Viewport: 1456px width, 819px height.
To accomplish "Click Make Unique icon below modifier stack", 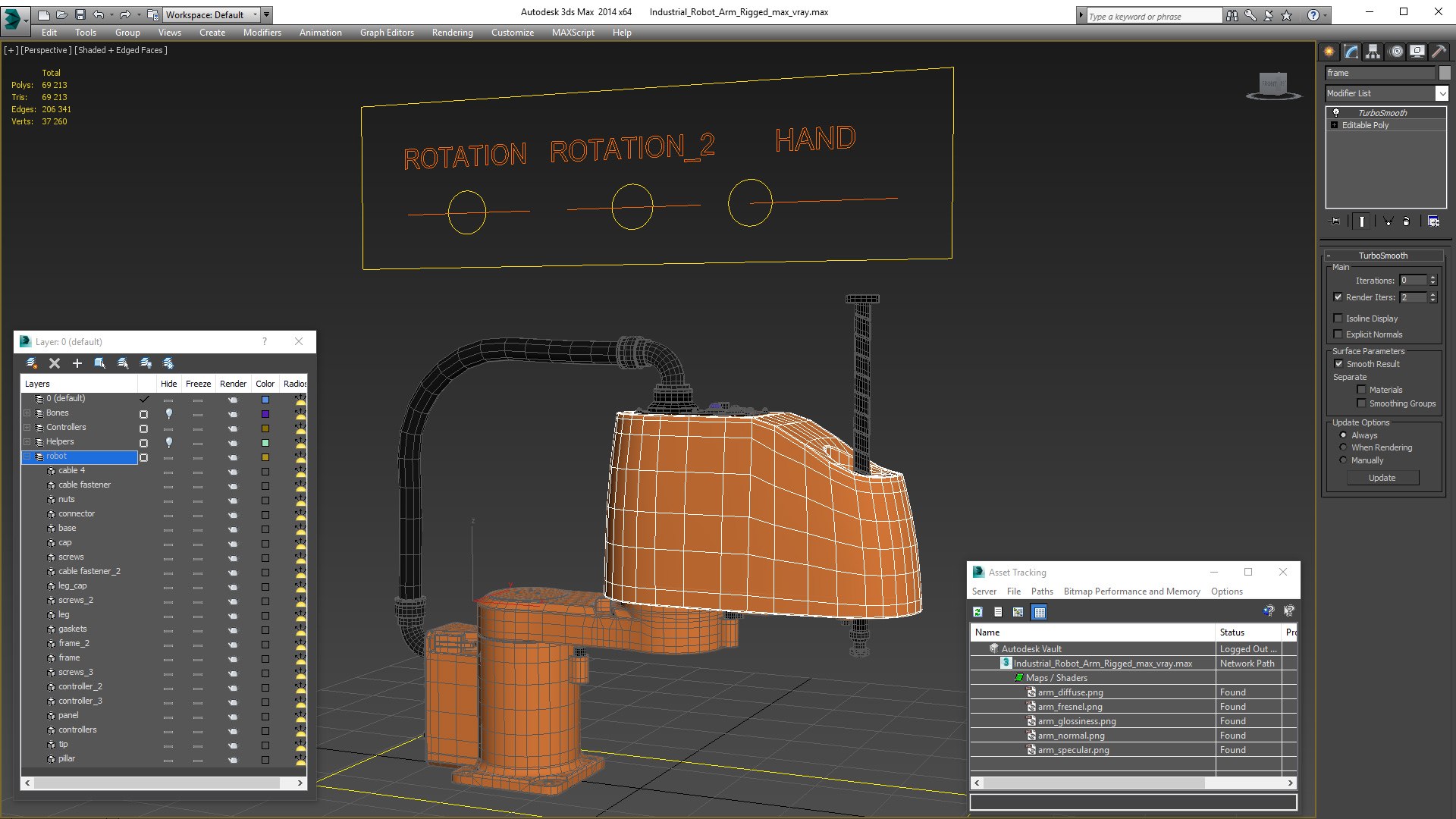I will pos(1388,221).
